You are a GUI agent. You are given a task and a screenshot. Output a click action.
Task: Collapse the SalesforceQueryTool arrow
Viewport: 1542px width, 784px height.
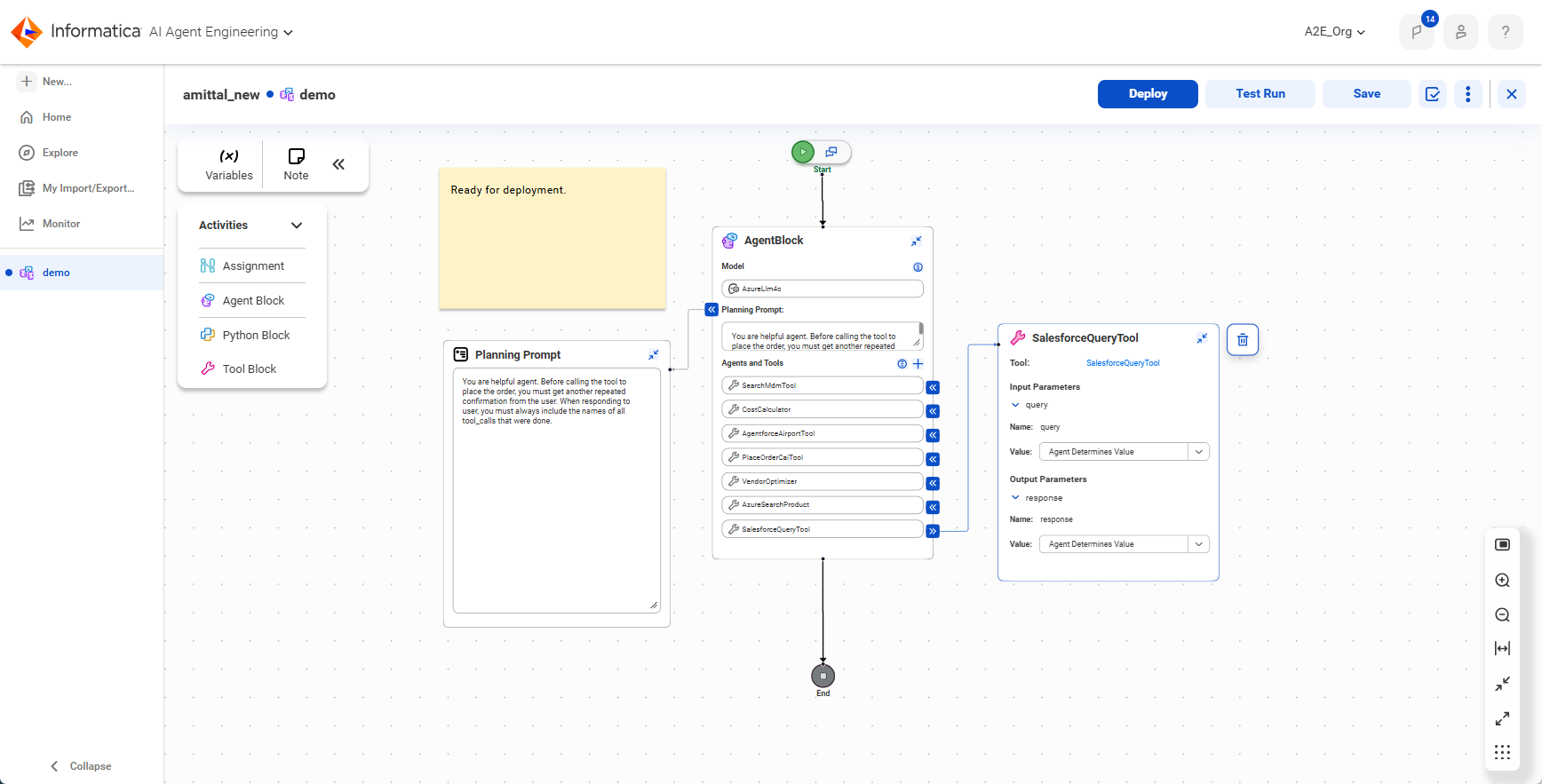tap(933, 531)
